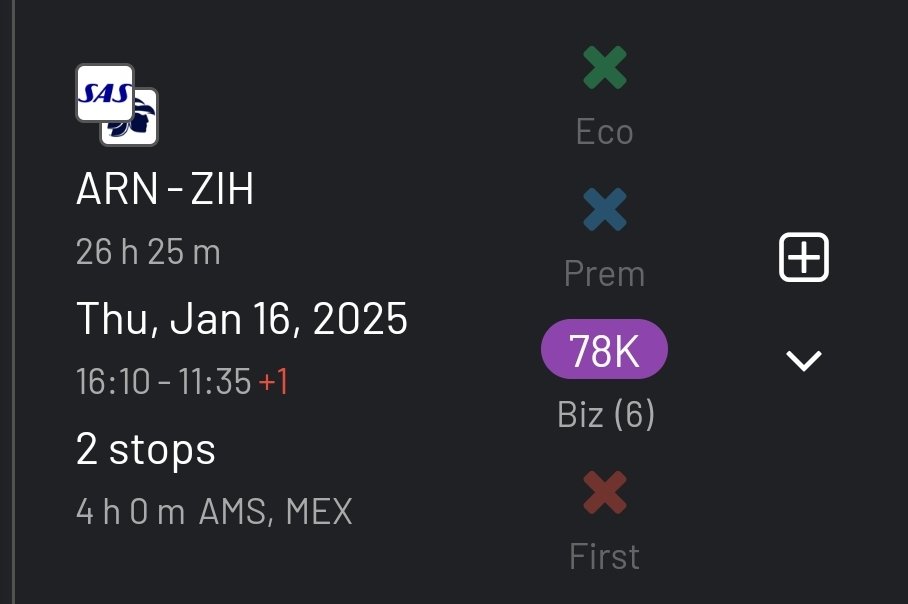
Task: Select the 78K business award price
Action: pyautogui.click(x=604, y=350)
